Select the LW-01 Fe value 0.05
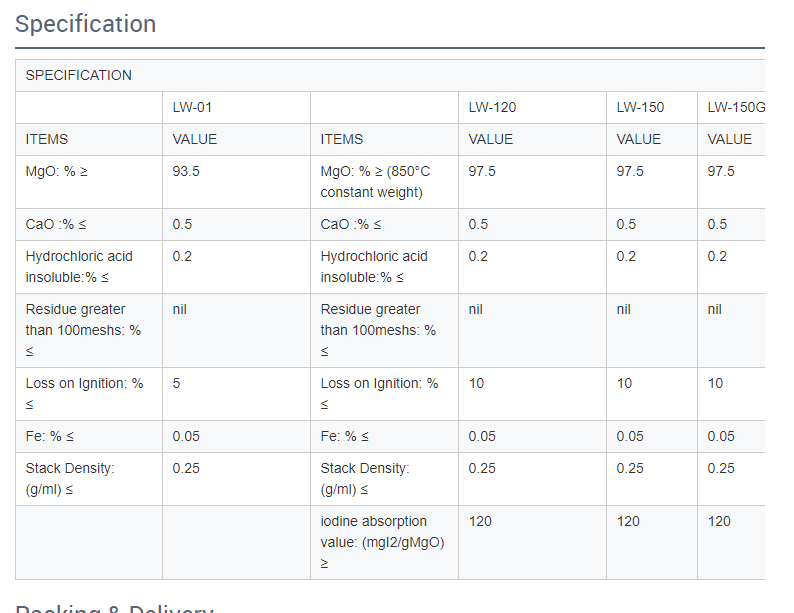794x613 pixels. [186, 436]
